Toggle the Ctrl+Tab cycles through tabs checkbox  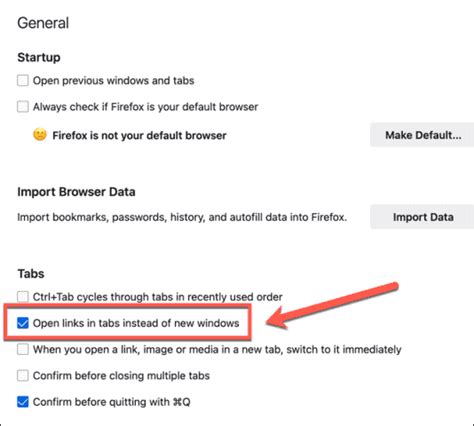(23, 296)
